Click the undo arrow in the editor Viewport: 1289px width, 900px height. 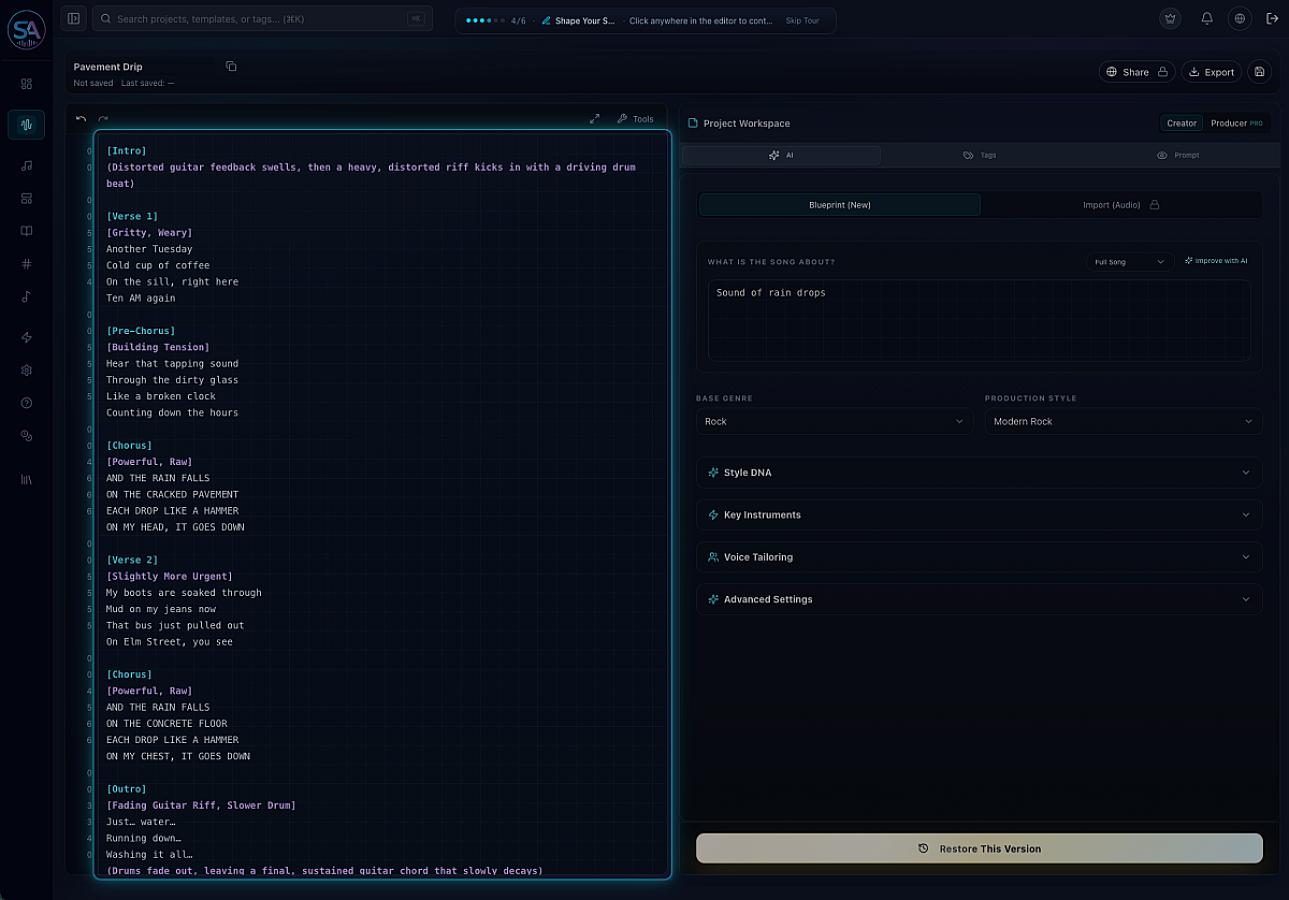pyautogui.click(x=81, y=119)
